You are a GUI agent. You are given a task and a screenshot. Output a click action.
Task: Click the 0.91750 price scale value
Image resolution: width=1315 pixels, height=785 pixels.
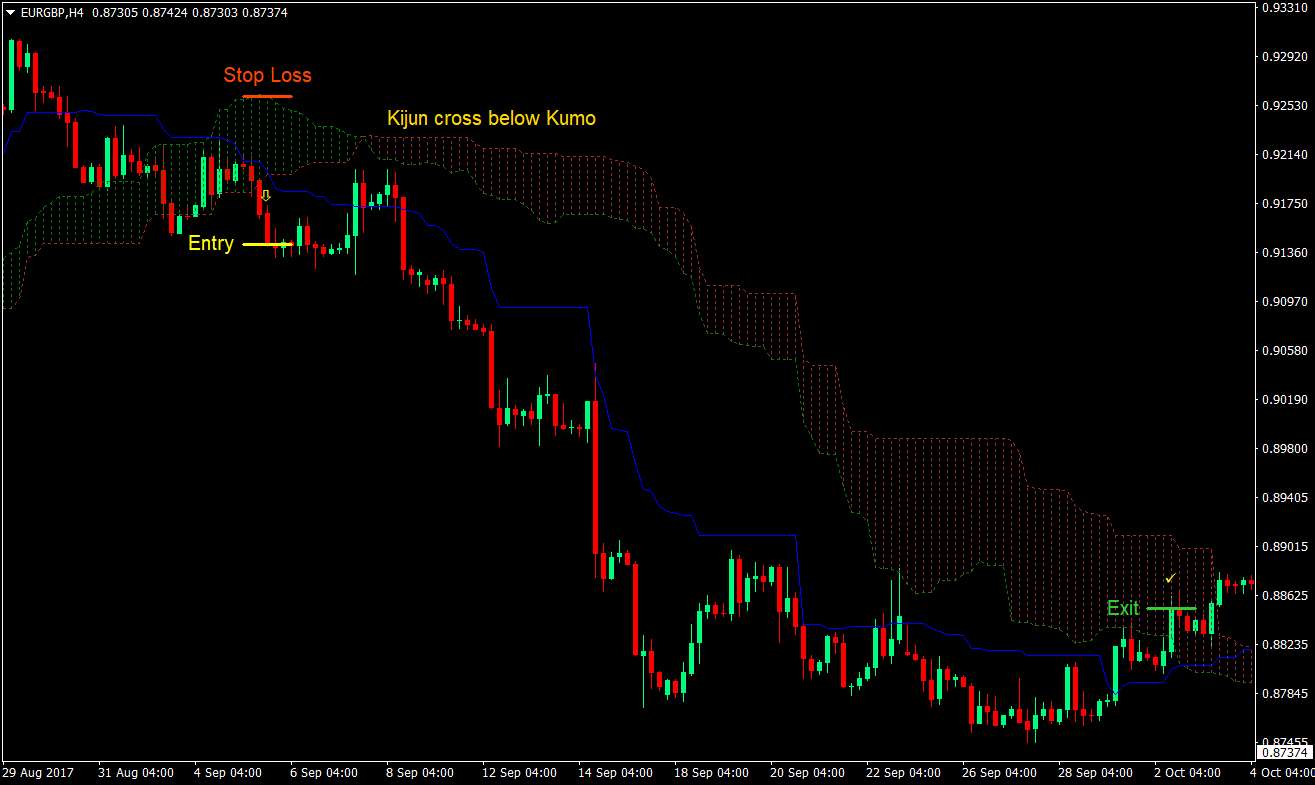pyautogui.click(x=1287, y=204)
